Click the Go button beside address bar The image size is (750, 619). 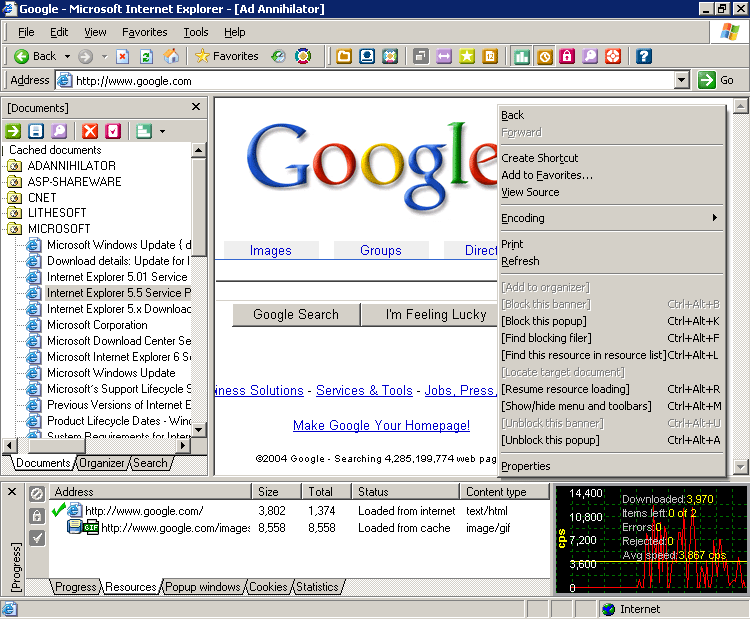click(x=716, y=80)
